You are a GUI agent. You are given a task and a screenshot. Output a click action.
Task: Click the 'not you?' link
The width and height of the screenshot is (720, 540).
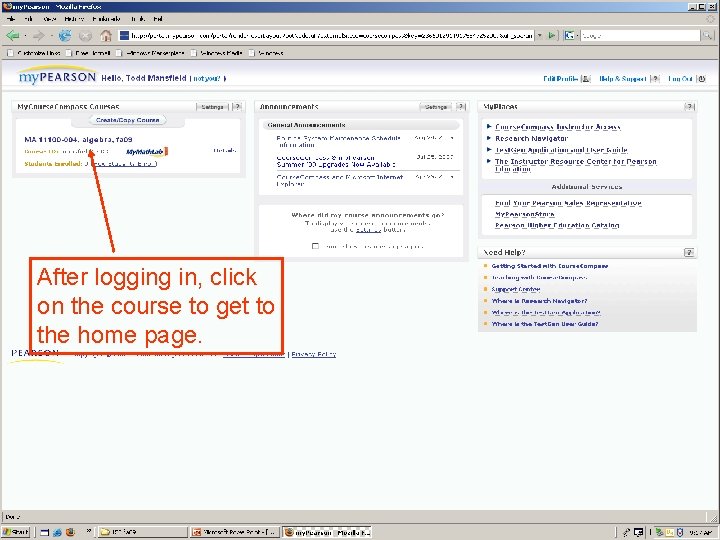click(207, 79)
